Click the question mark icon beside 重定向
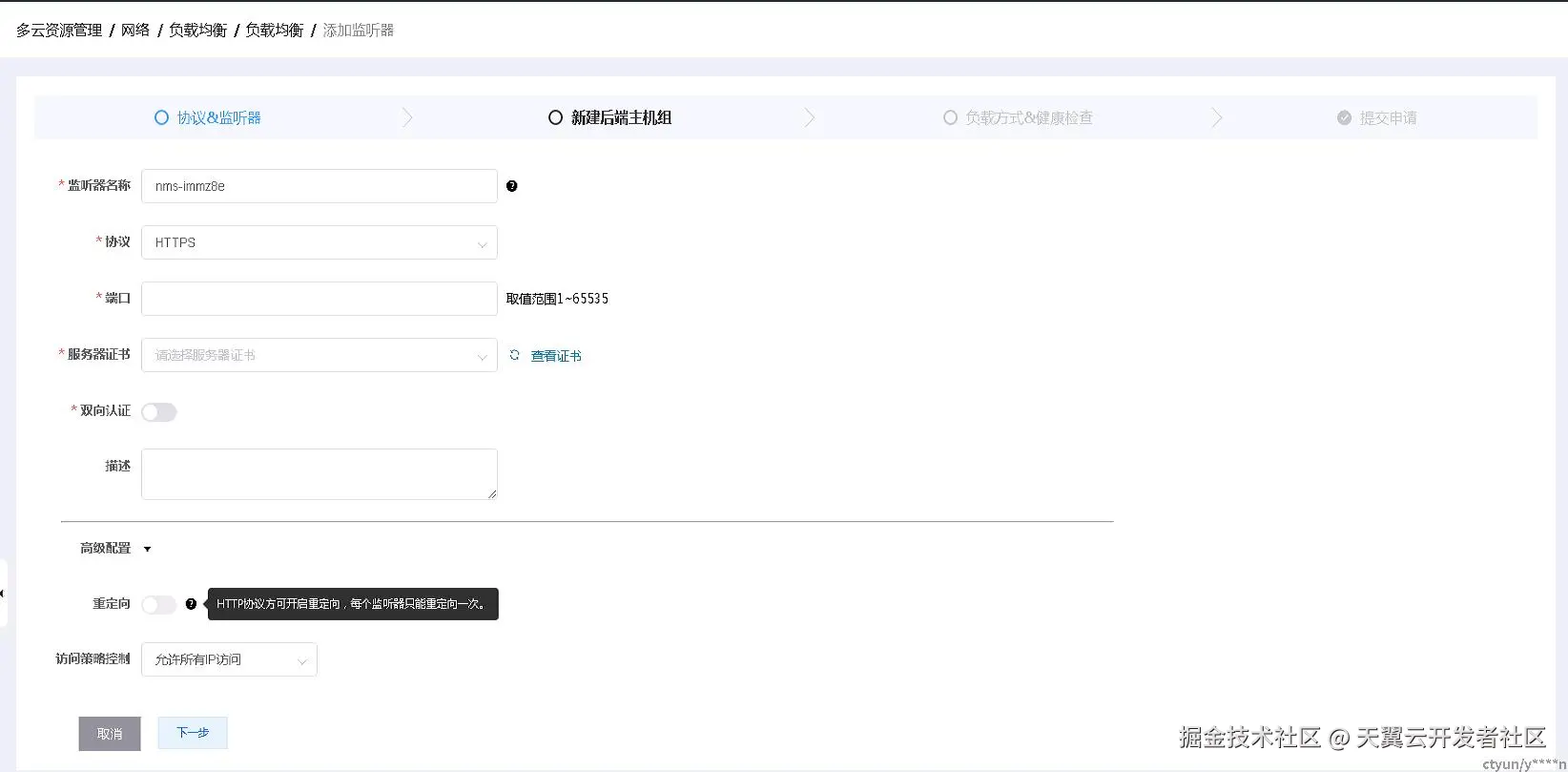Image resolution: width=1568 pixels, height=772 pixels. (191, 604)
